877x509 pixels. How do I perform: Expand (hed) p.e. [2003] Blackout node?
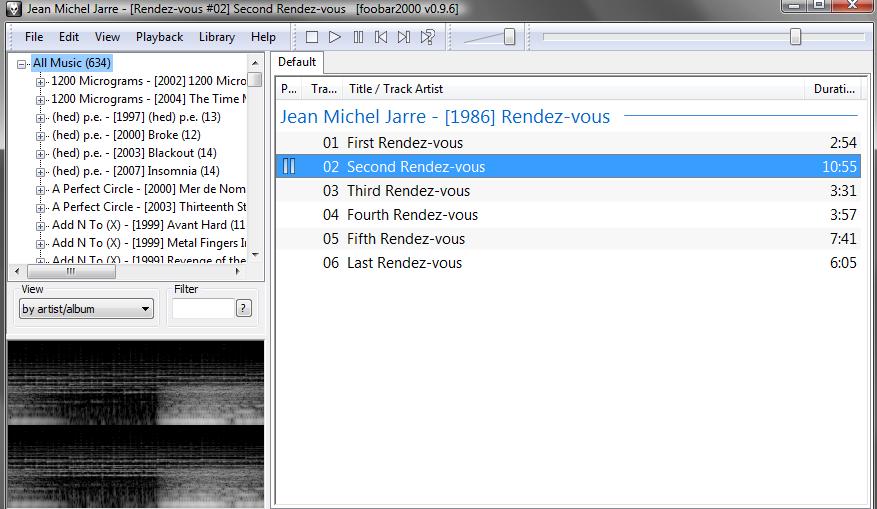[40, 154]
